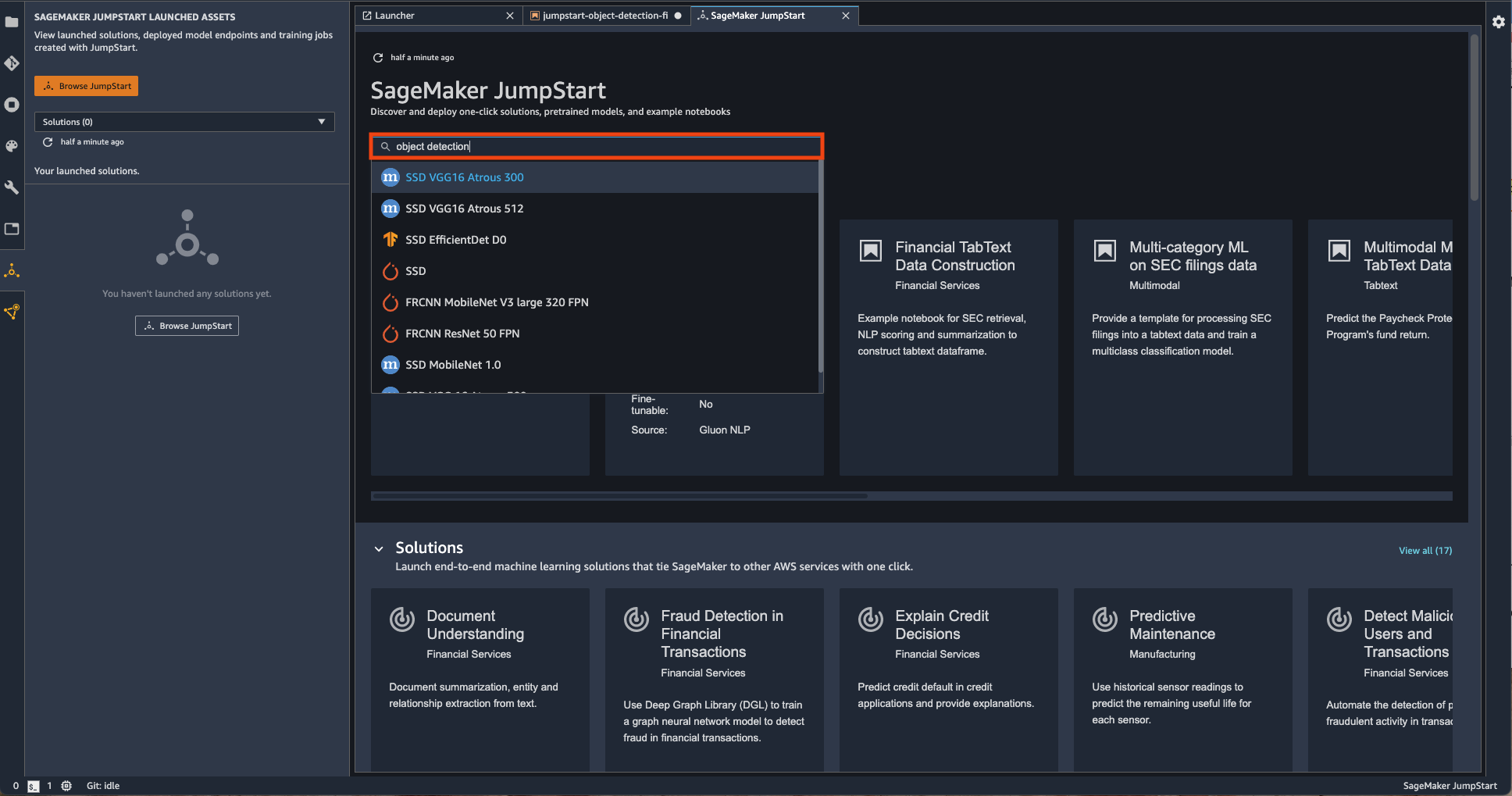
Task: Click SageMaker JumpStart status bar label
Action: pyautogui.click(x=1450, y=786)
